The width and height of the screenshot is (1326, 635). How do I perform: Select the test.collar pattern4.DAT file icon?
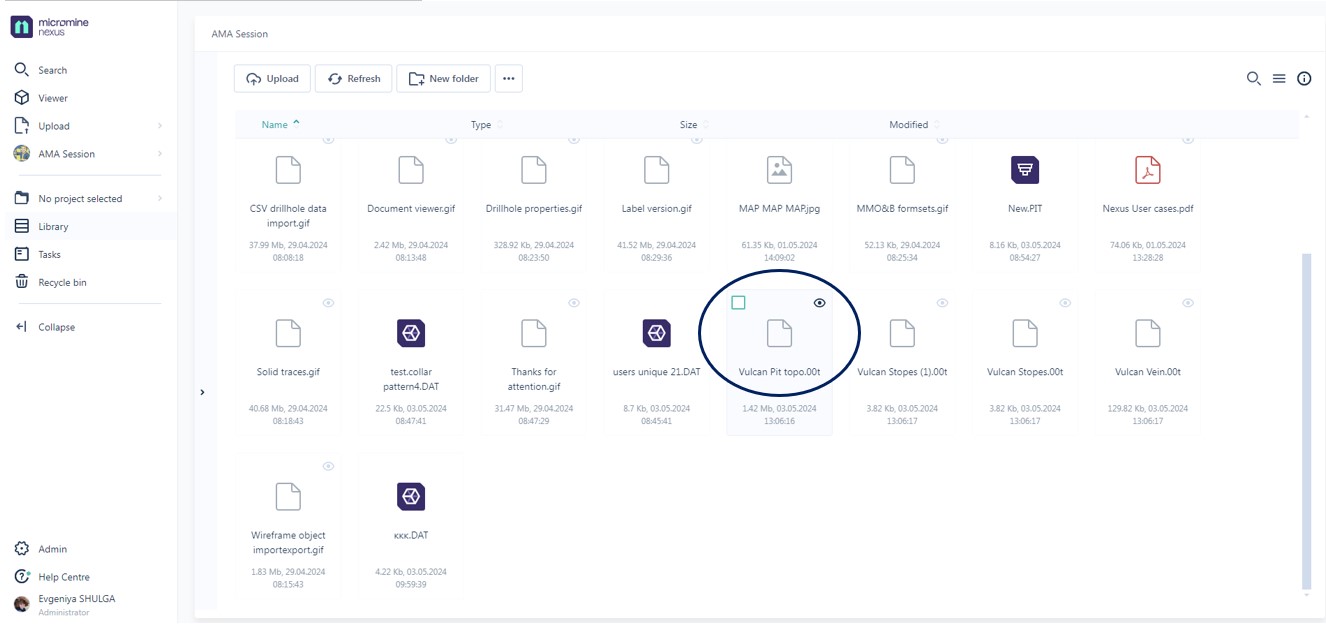click(x=412, y=331)
